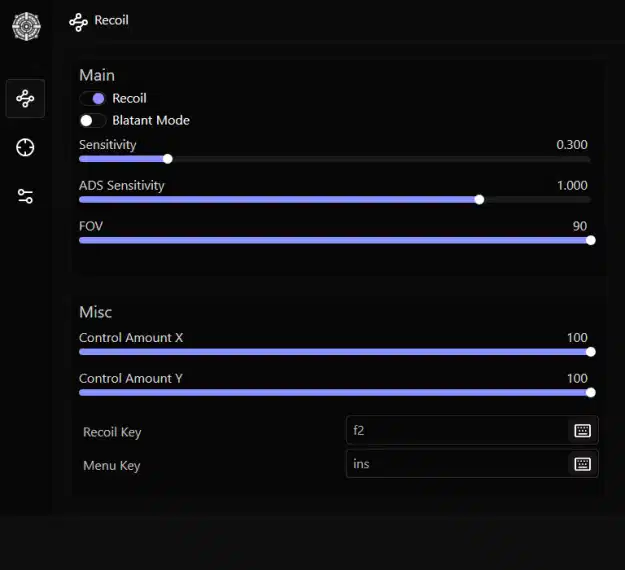Open the Recoil page in sidebar
625x570 pixels.
(x=25, y=98)
